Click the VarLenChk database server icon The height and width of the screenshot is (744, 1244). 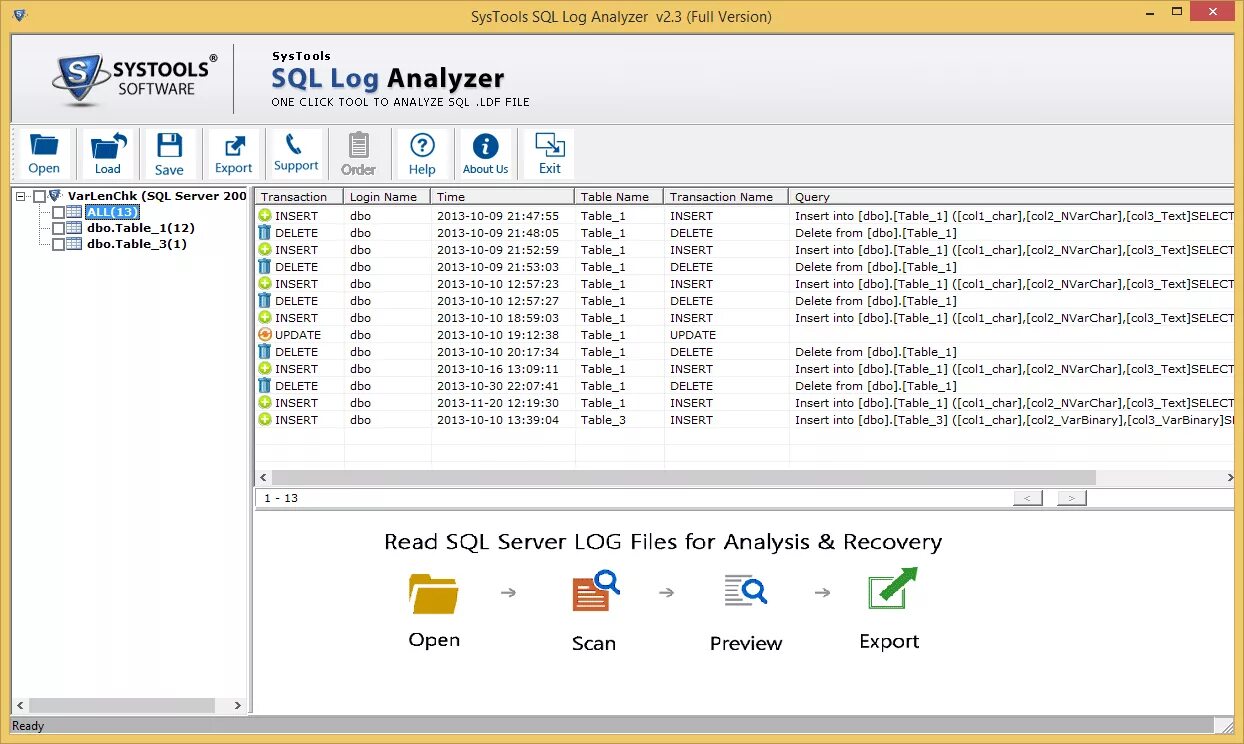click(55, 196)
